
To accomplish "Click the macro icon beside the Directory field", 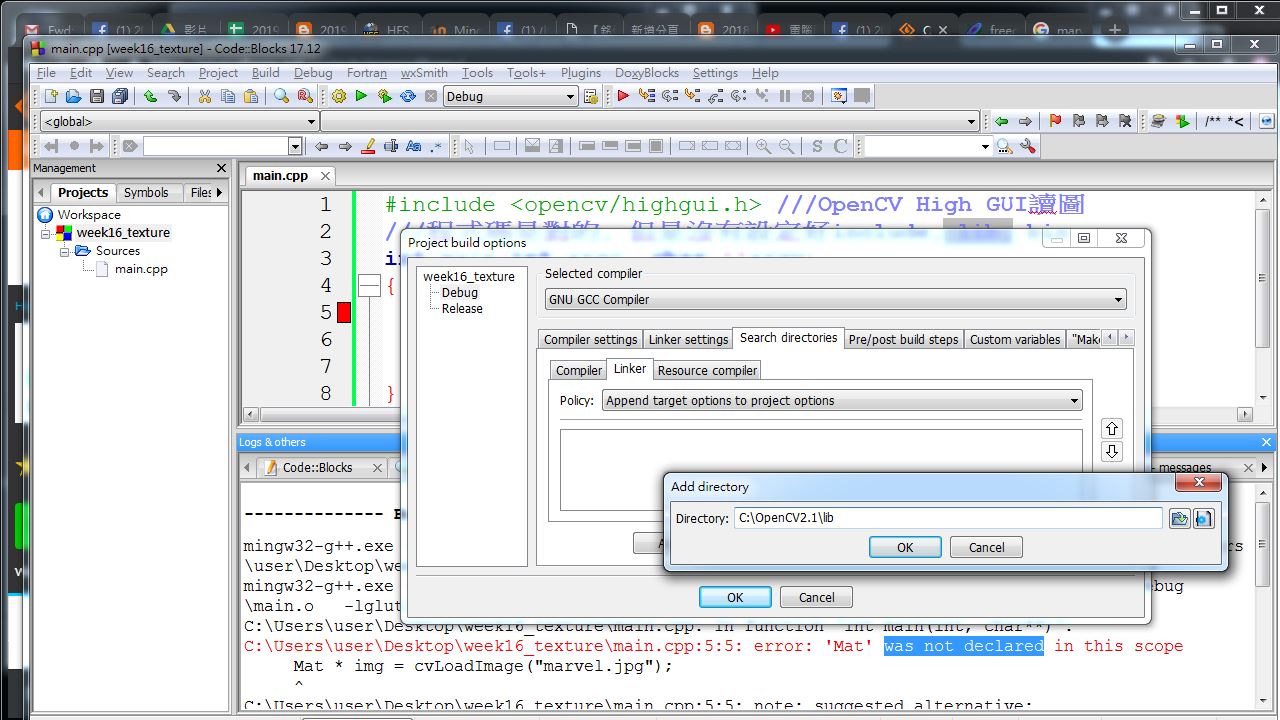I will click(1204, 518).
